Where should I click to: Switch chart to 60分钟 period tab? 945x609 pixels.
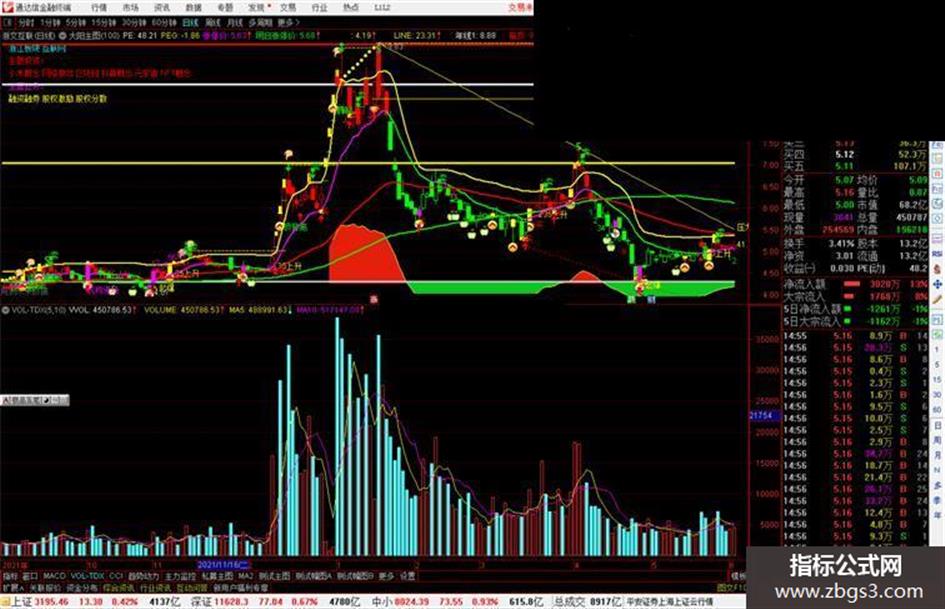point(164,23)
